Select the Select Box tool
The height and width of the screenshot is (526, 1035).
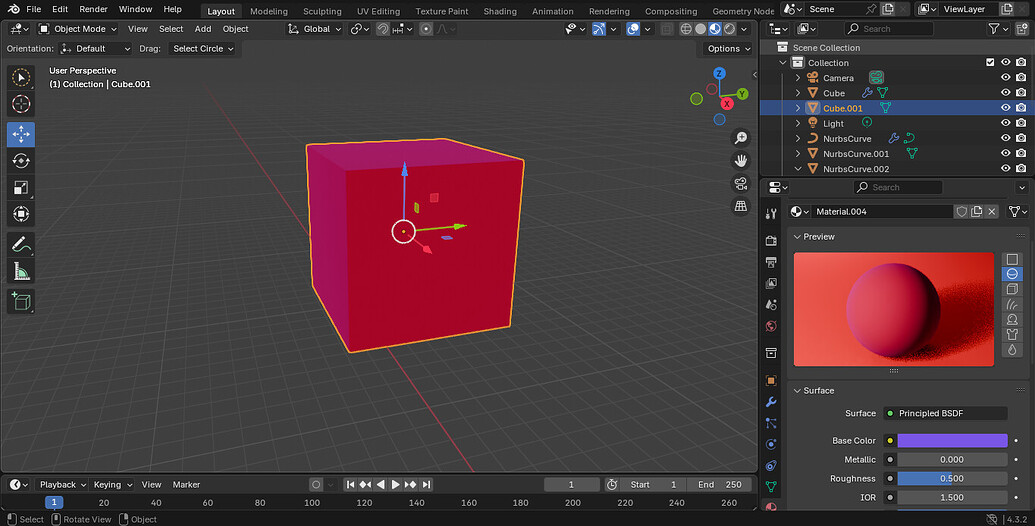[21, 77]
